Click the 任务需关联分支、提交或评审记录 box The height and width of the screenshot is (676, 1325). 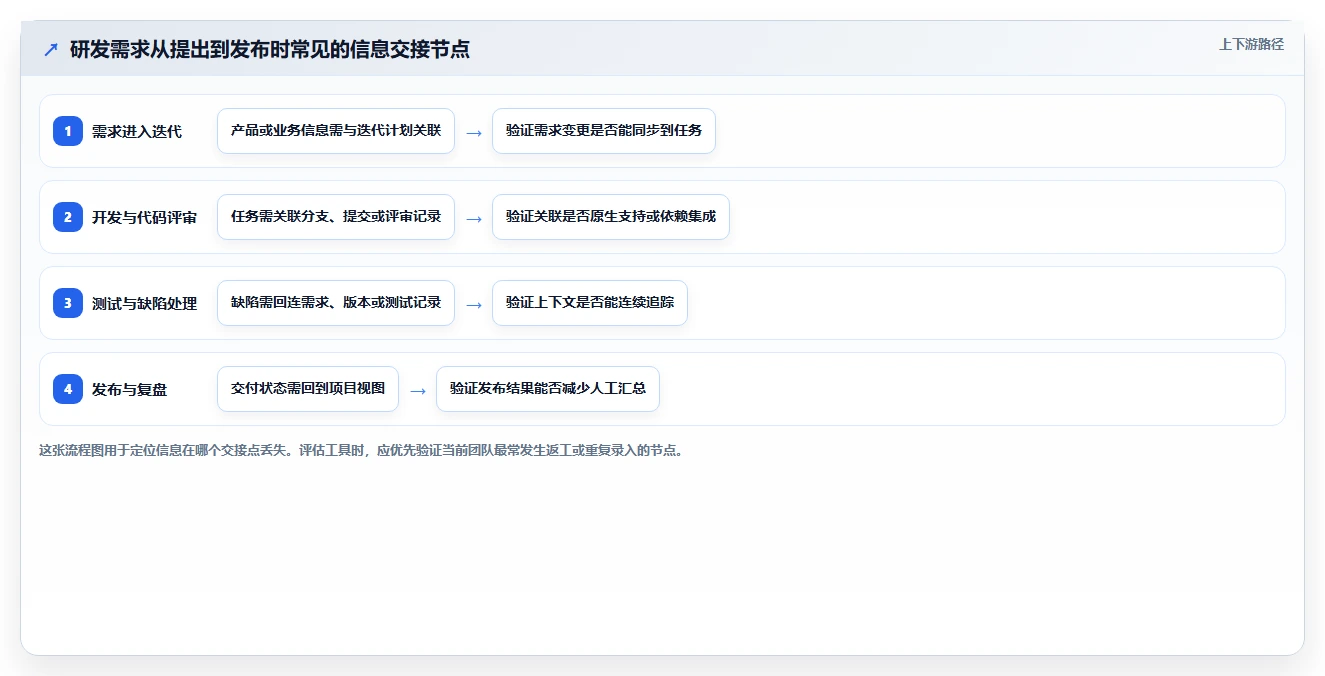point(336,217)
